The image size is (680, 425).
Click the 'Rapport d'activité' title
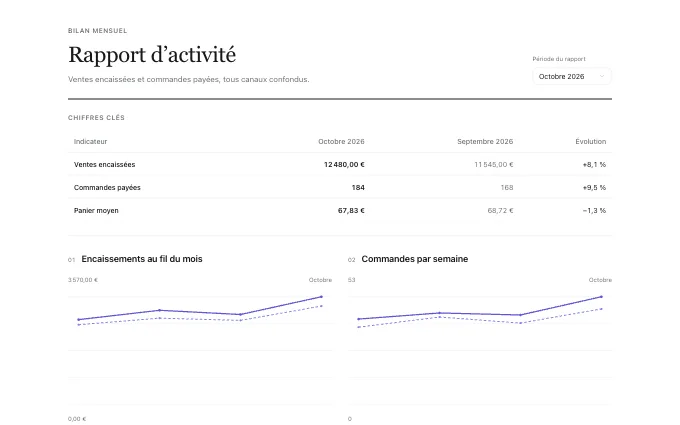(x=152, y=55)
